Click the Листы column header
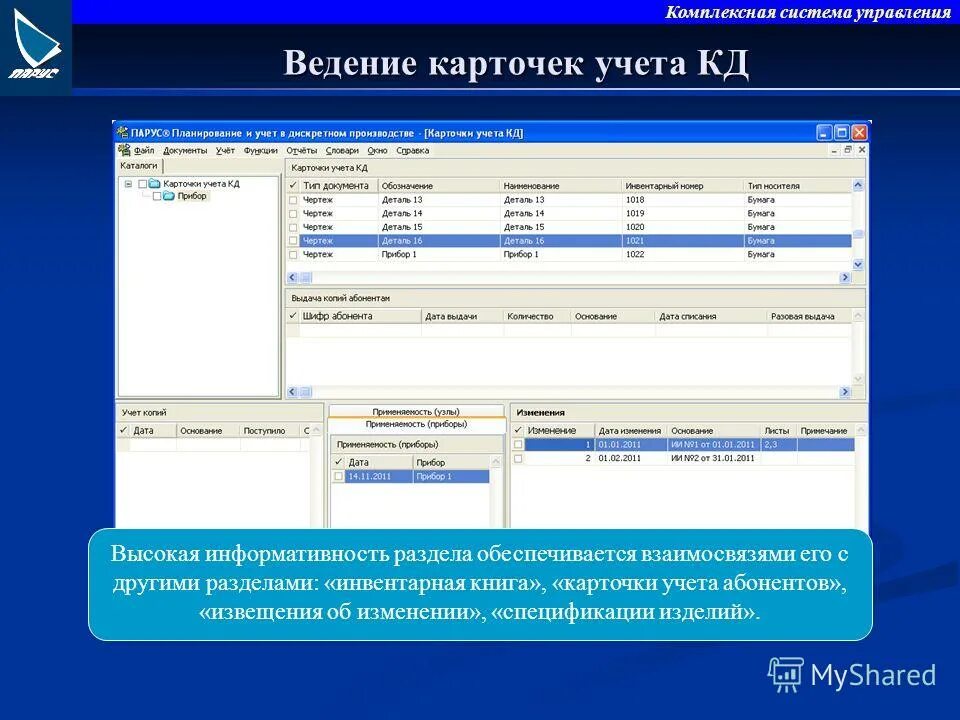960x720 pixels. pos(778,431)
